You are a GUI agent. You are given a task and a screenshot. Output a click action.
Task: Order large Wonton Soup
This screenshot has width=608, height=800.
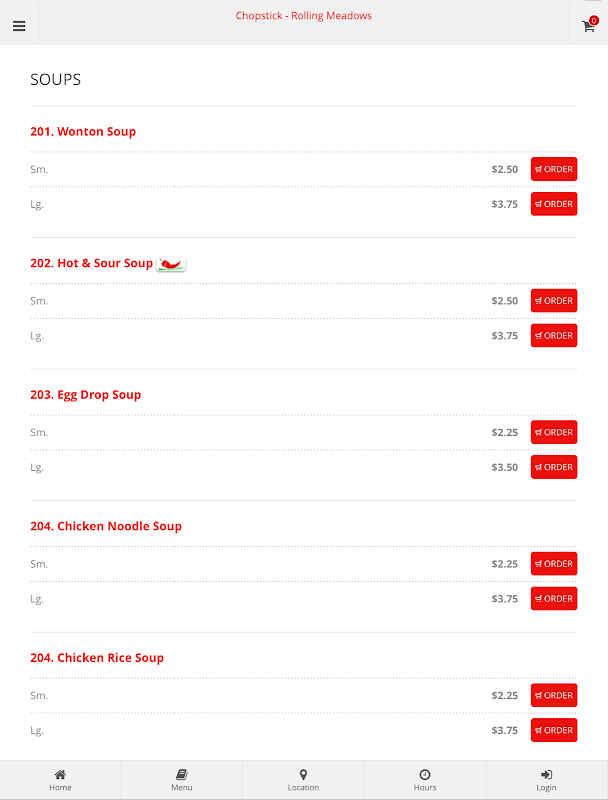pos(554,204)
